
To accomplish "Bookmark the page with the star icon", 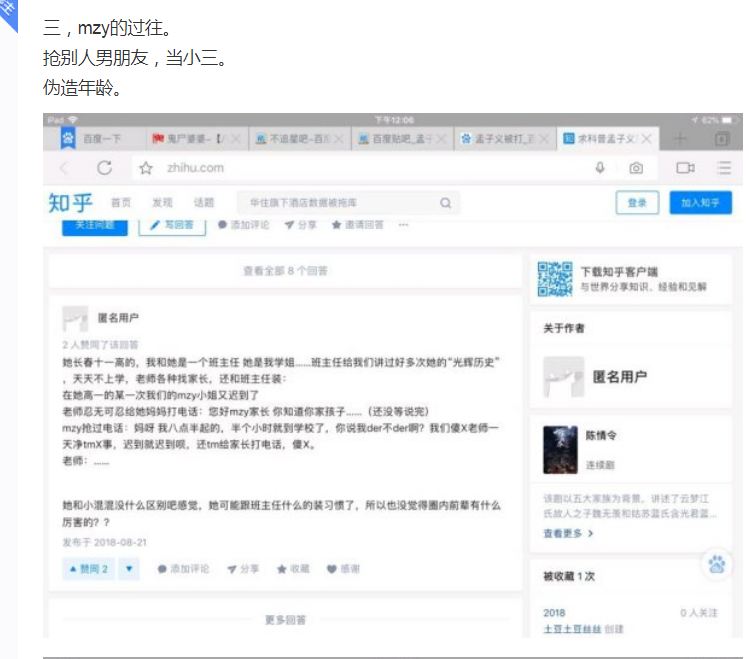I will point(146,168).
